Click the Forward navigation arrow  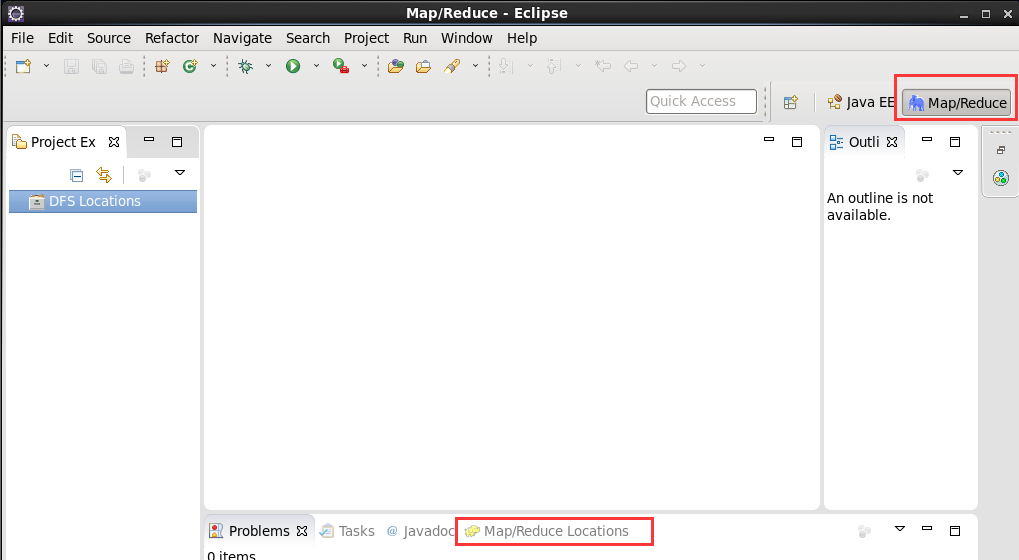678,66
